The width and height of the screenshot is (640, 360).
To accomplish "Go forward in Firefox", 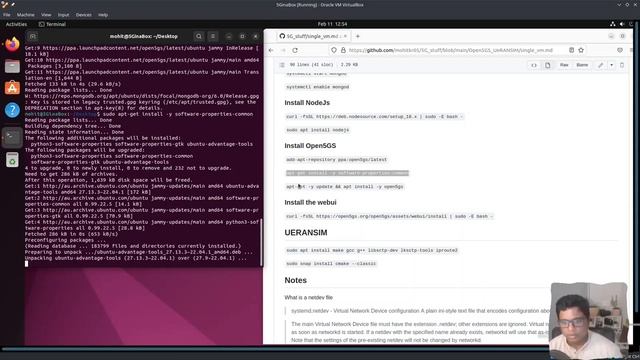I will [283, 50].
